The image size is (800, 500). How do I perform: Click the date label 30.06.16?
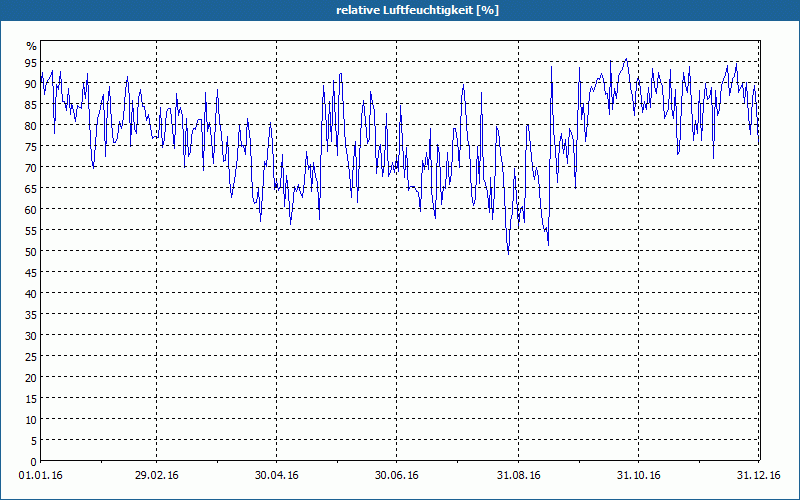point(396,476)
